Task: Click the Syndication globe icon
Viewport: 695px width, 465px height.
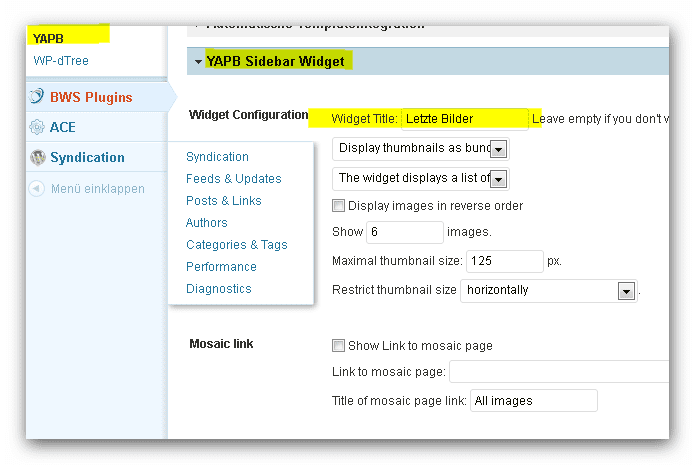Action: [38, 157]
